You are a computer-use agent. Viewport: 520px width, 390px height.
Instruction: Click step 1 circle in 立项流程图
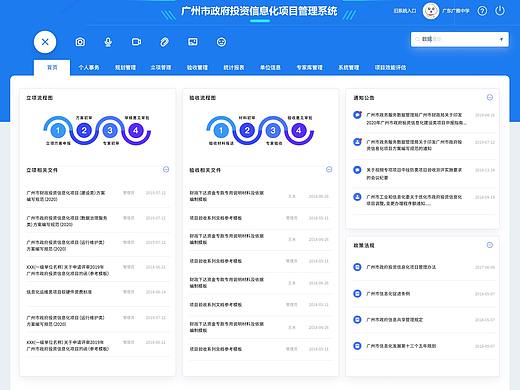pyautogui.click(x=58, y=130)
